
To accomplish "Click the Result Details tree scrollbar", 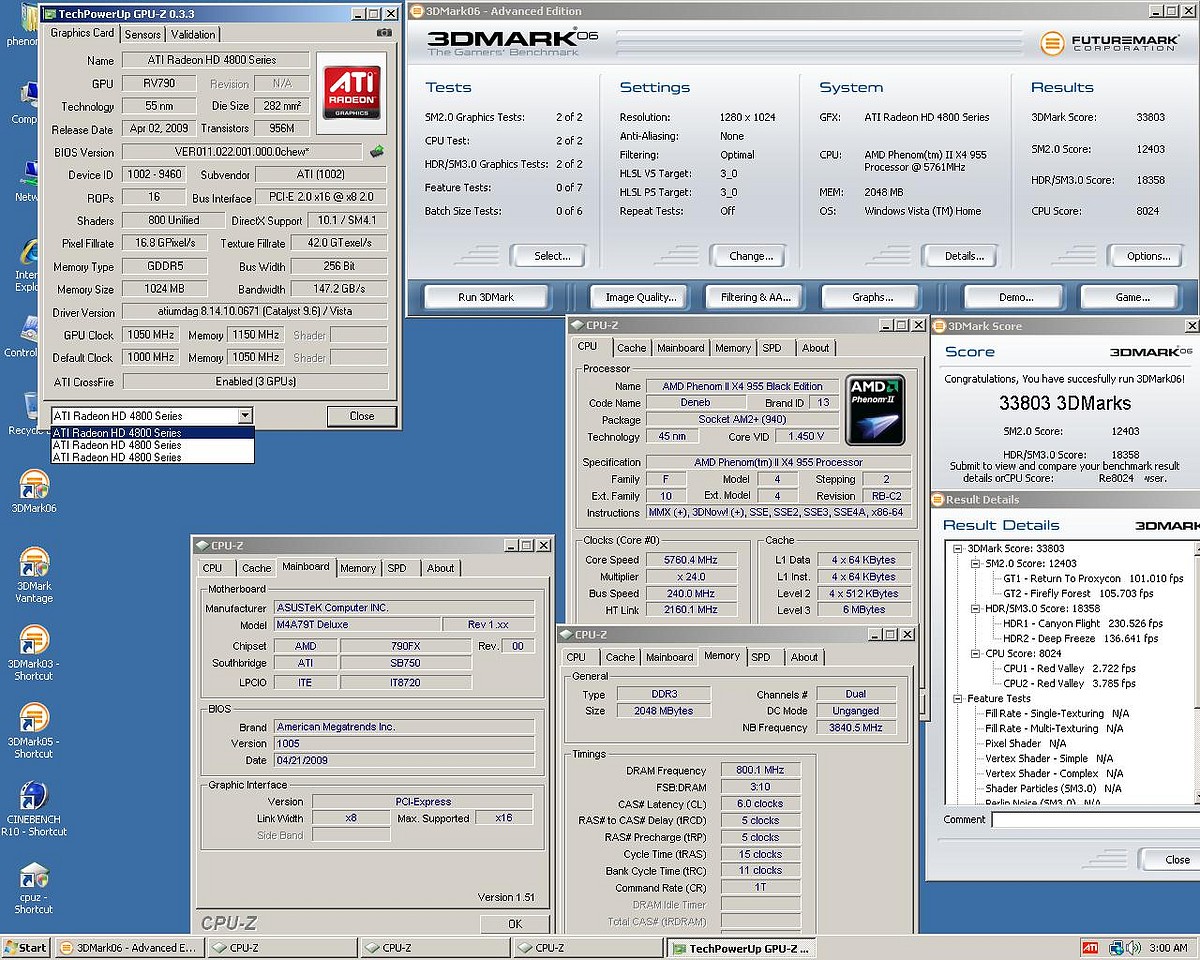I will [x=1196, y=672].
